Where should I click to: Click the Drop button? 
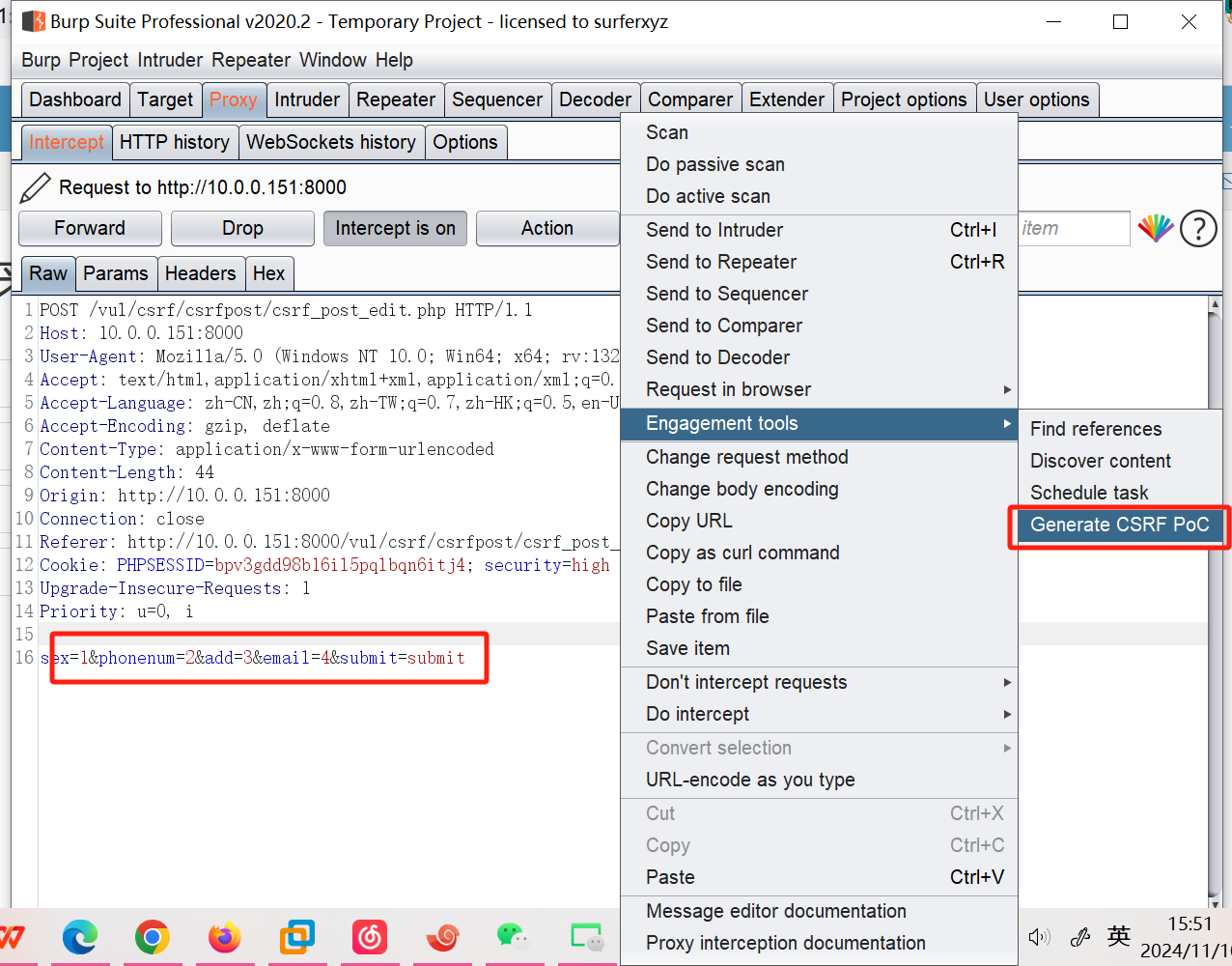pos(242,228)
